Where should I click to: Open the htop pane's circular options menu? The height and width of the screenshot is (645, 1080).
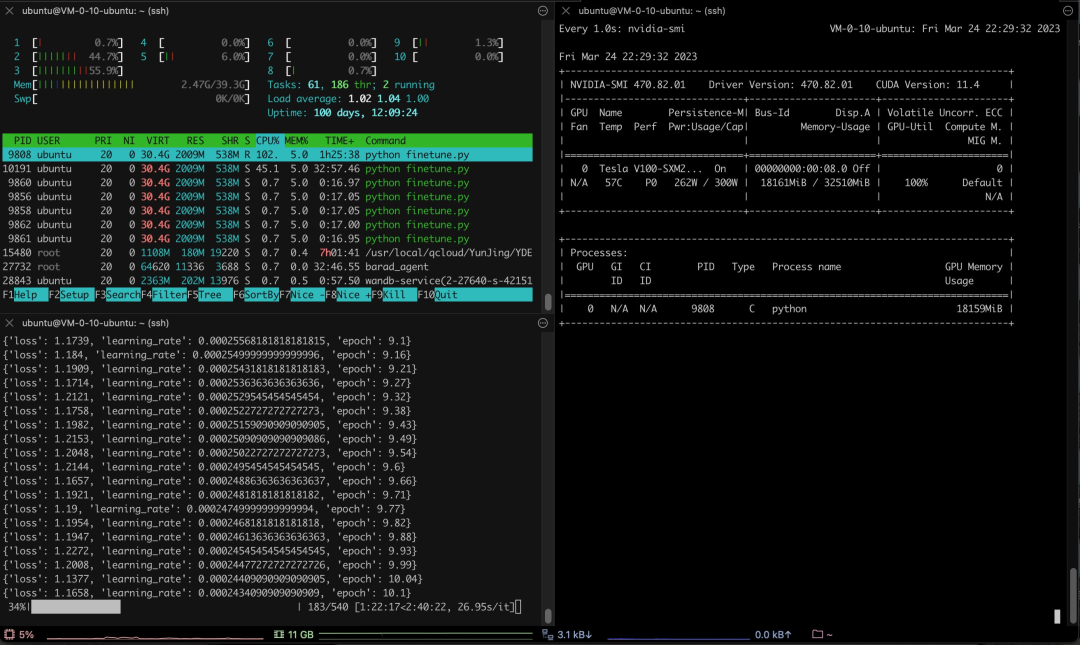543,11
